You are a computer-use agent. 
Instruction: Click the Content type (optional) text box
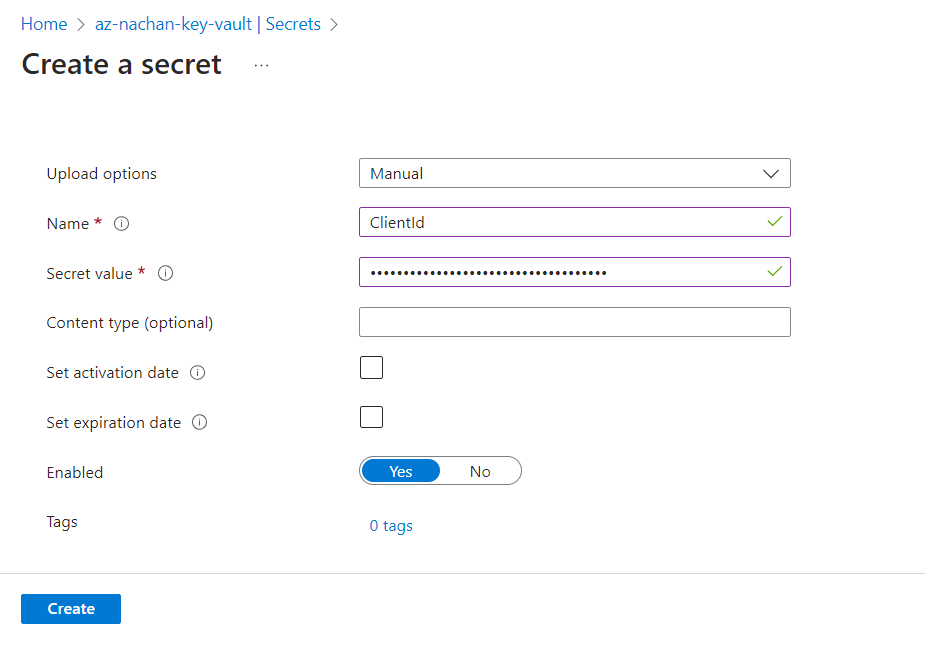click(574, 322)
